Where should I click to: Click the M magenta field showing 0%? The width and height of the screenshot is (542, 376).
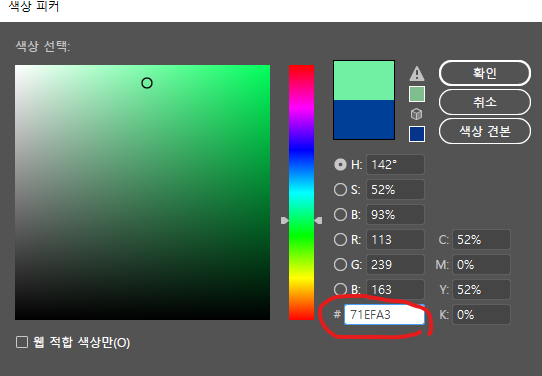[481, 264]
